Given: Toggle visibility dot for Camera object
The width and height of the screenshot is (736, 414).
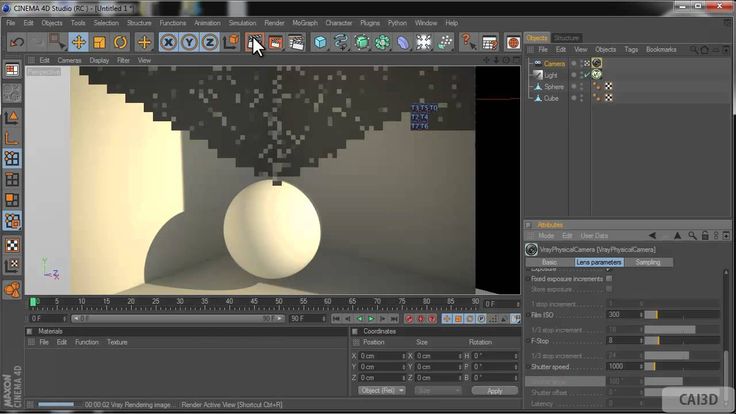Looking at the screenshot, I should coord(574,63).
